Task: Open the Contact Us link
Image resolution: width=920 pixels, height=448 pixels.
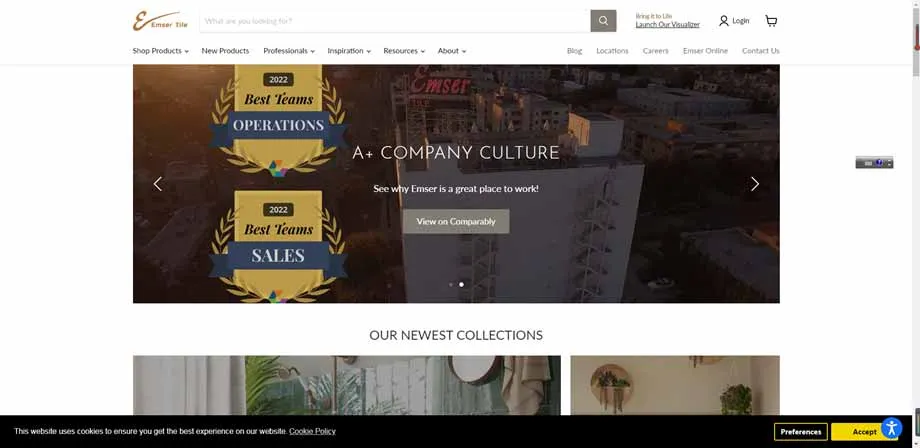Action: coord(760,51)
